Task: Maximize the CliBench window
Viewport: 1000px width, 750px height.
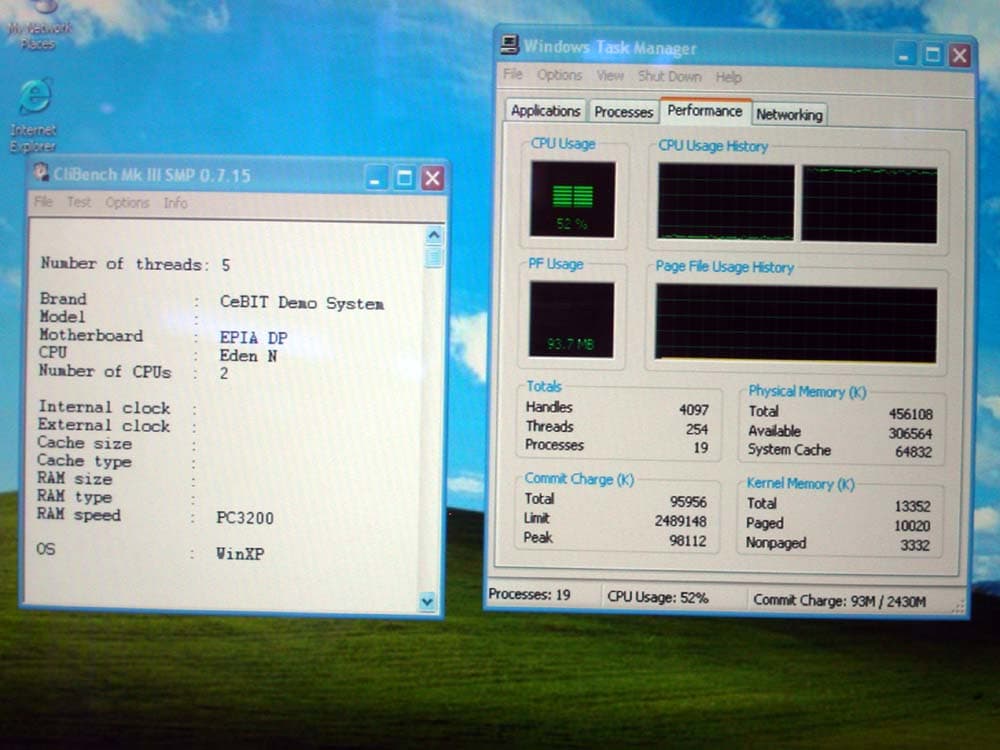Action: click(404, 178)
